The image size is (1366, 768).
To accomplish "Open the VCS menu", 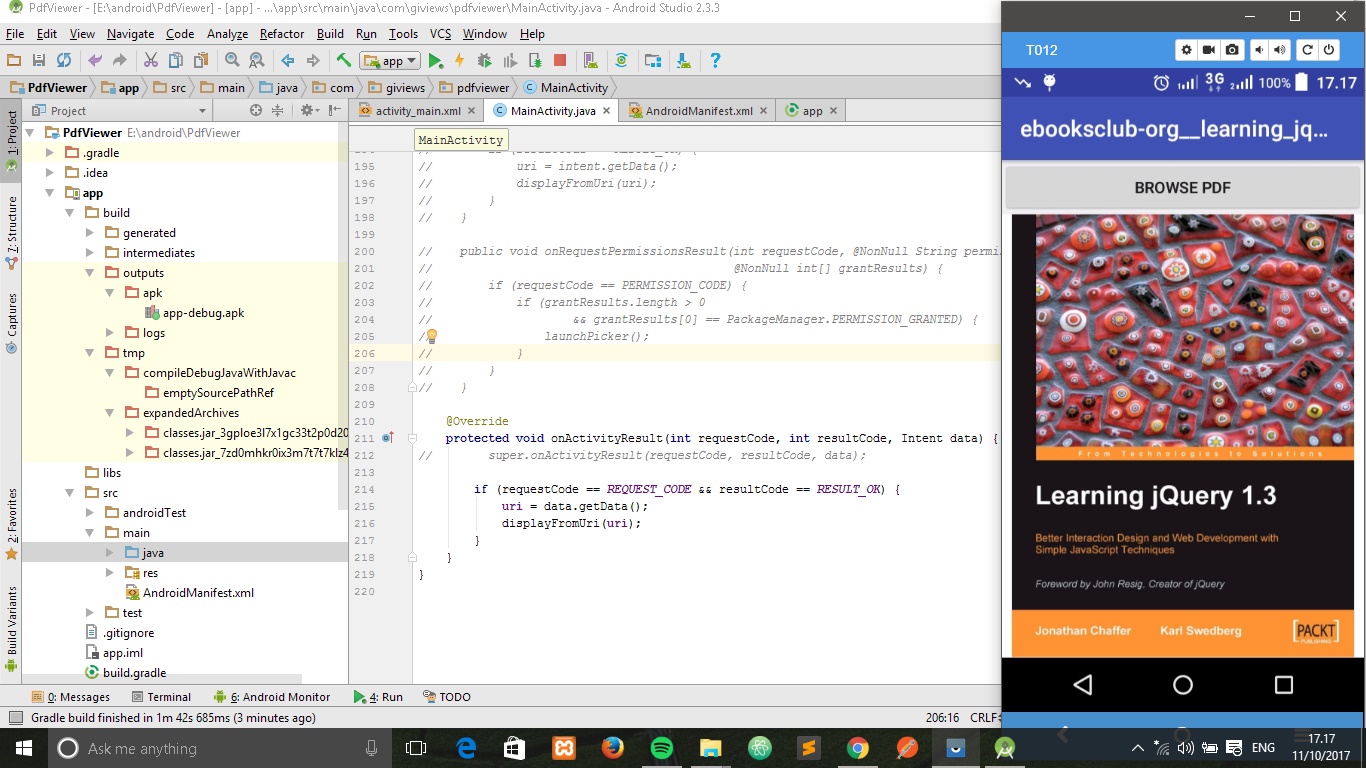I will (x=440, y=34).
